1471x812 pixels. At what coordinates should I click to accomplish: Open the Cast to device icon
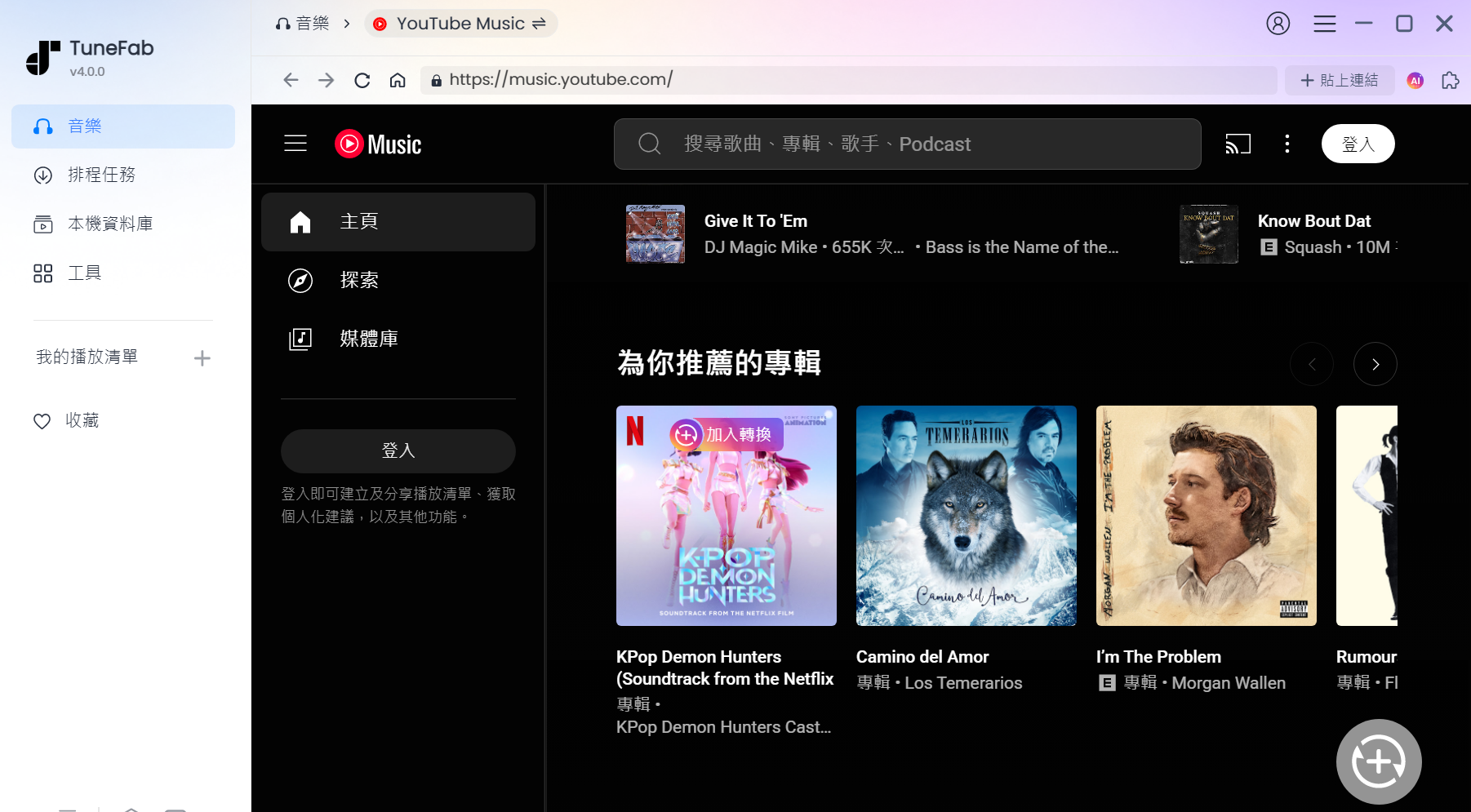pos(1238,144)
